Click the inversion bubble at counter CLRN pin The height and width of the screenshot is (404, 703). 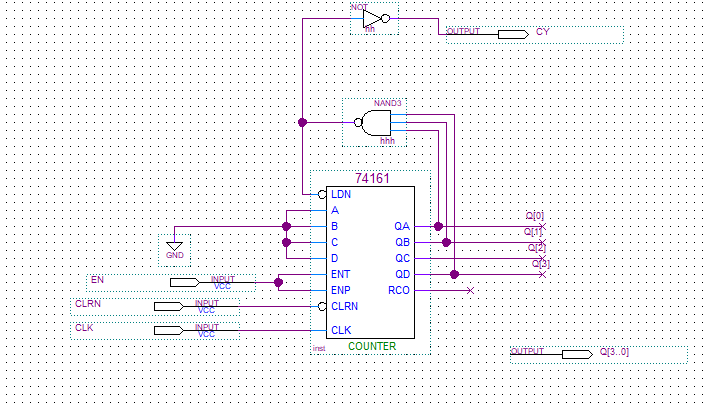(x=322, y=307)
